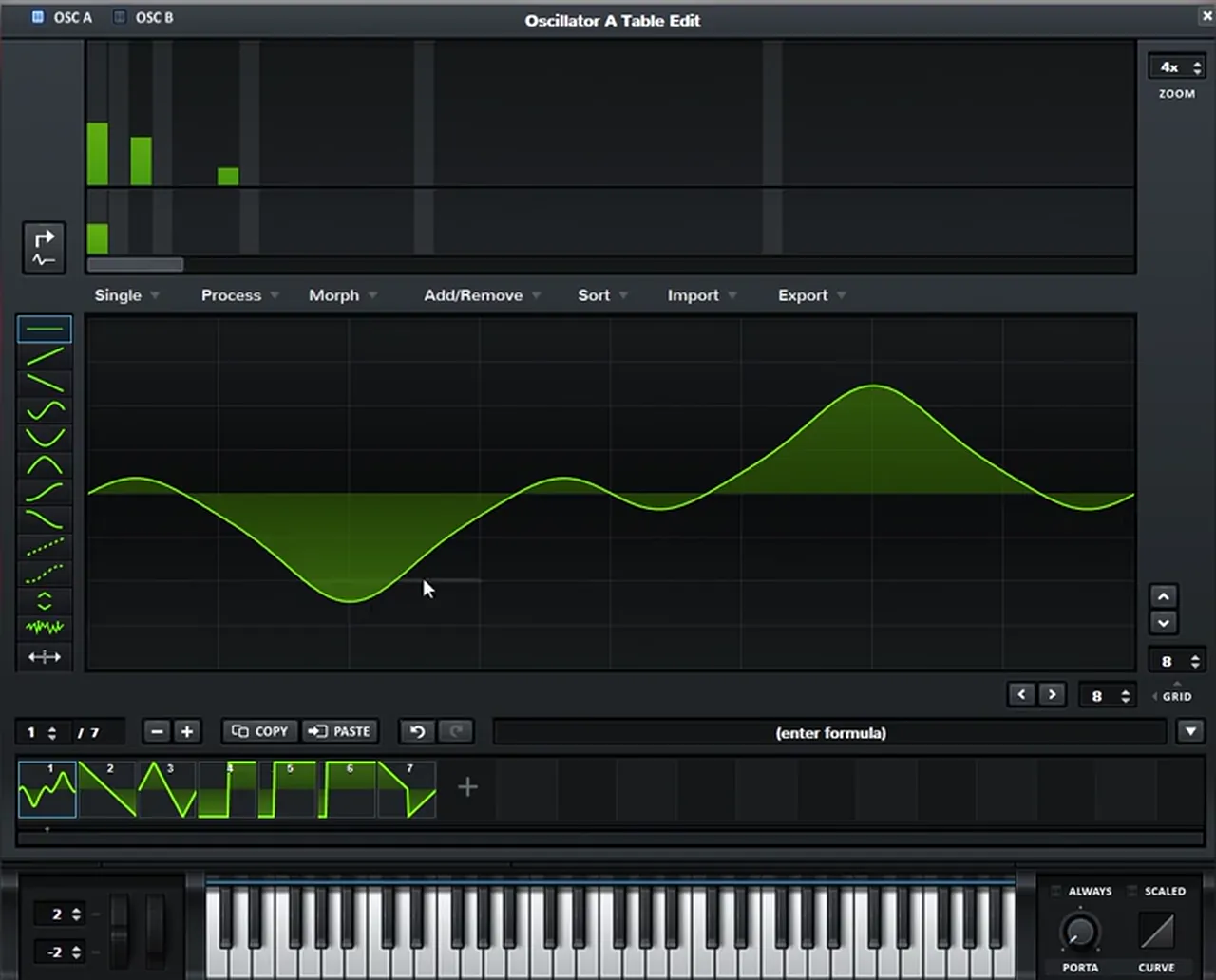Select the arch hump curve tool
Screen dimensions: 1216x980
click(x=45, y=465)
